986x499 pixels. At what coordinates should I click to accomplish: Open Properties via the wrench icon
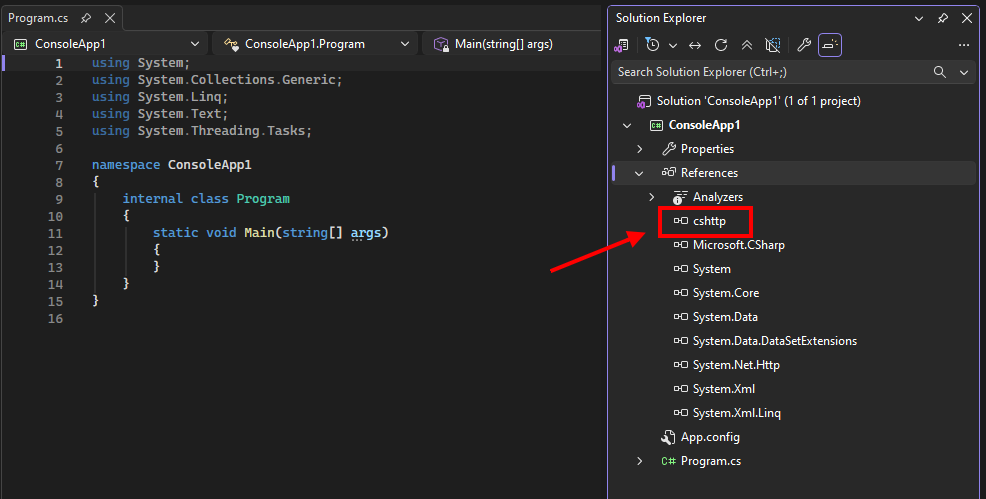pos(804,45)
